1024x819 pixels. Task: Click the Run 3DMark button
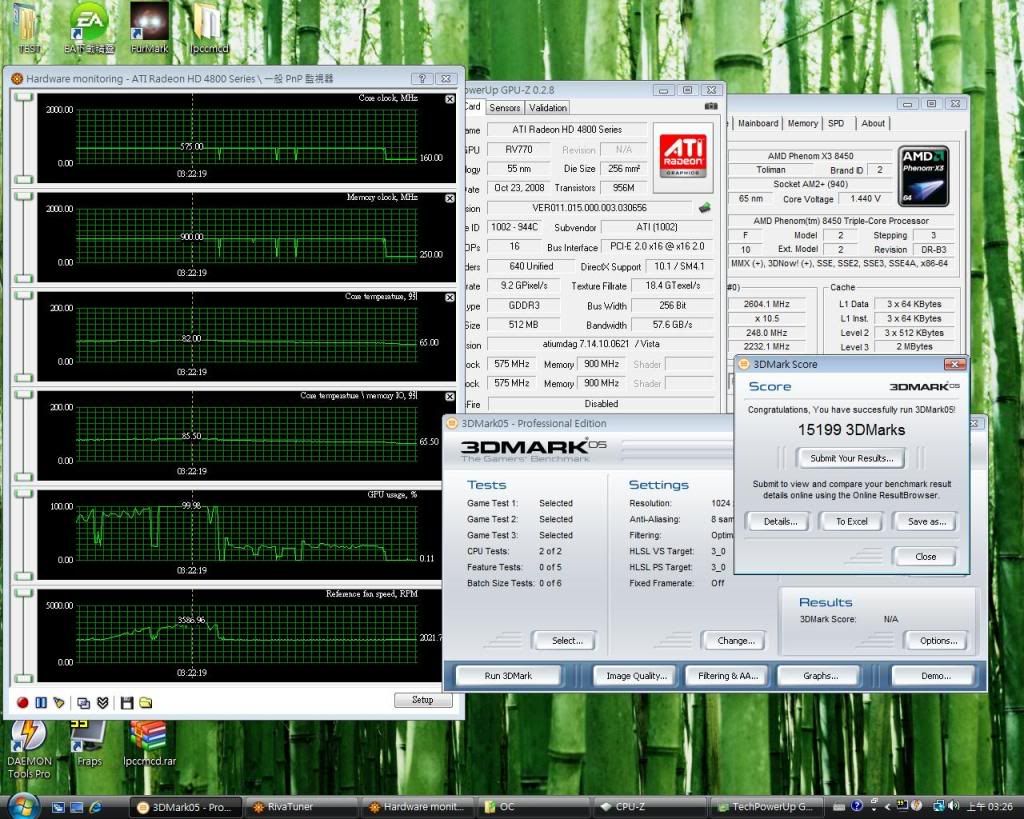(508, 675)
